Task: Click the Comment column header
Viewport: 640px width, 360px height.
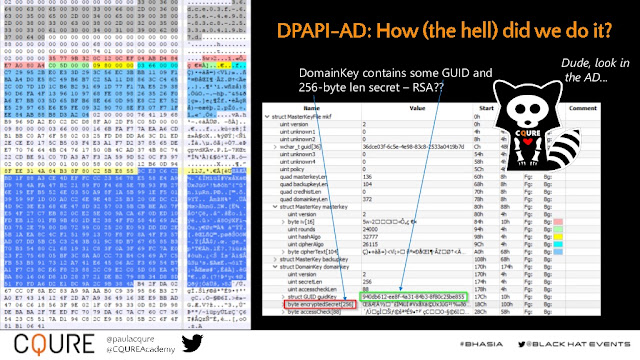Action: (x=583, y=108)
